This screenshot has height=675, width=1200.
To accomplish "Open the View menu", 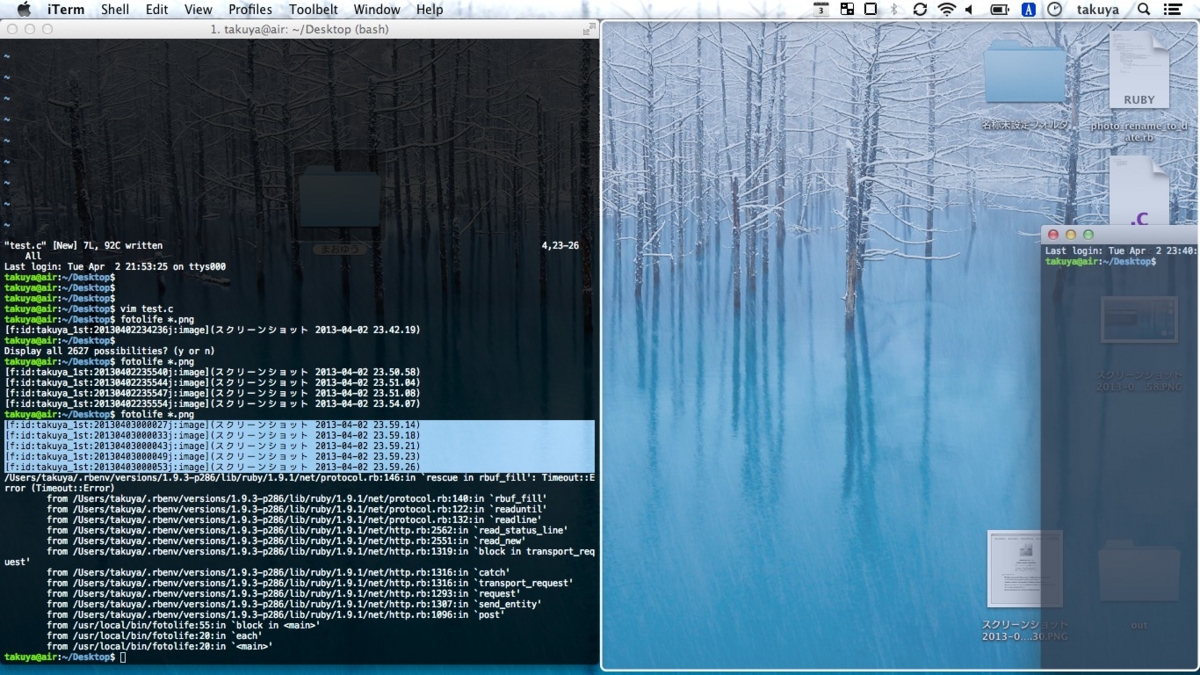I will coord(198,9).
